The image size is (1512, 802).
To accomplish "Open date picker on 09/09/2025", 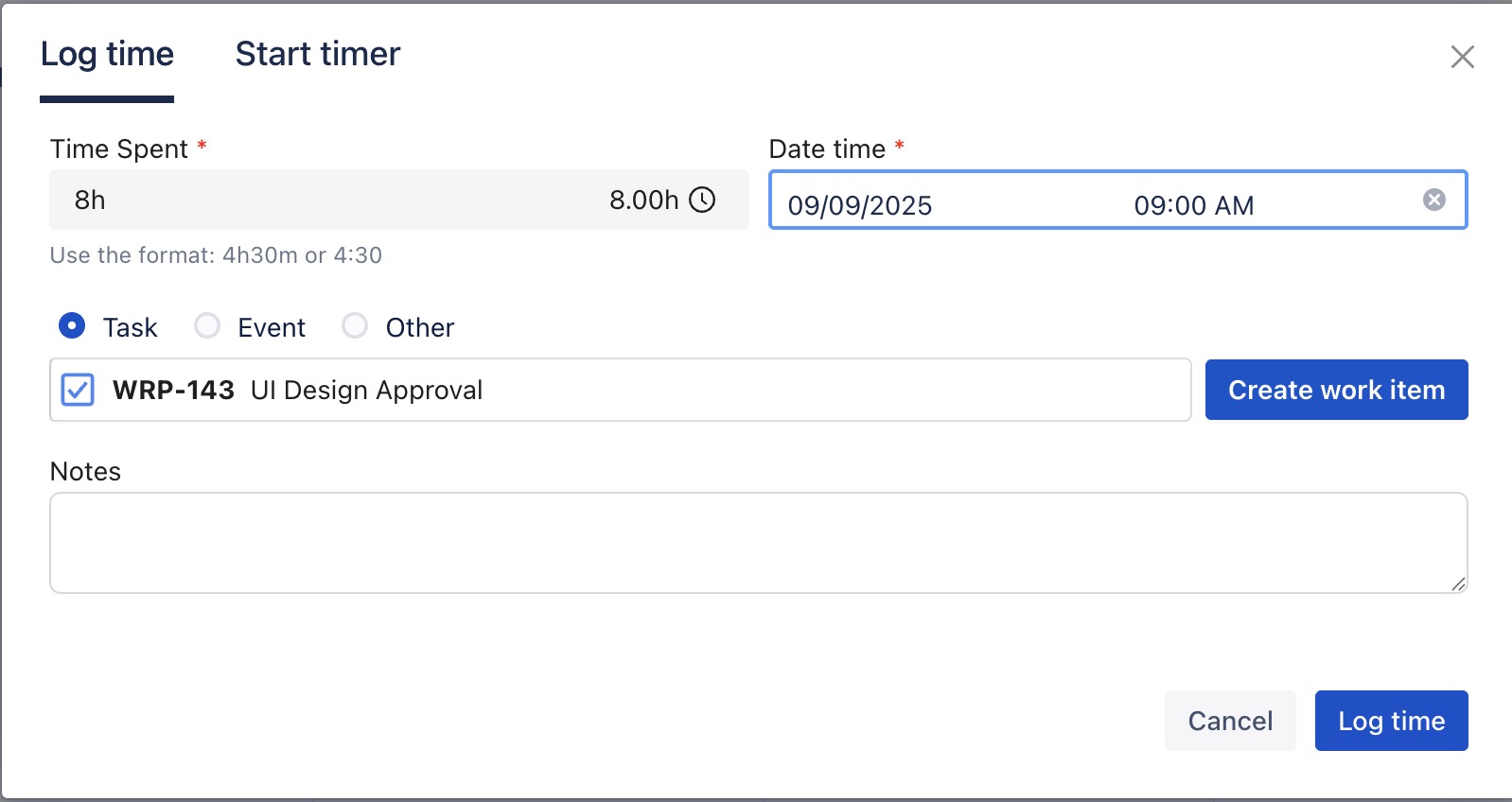I will [860, 205].
